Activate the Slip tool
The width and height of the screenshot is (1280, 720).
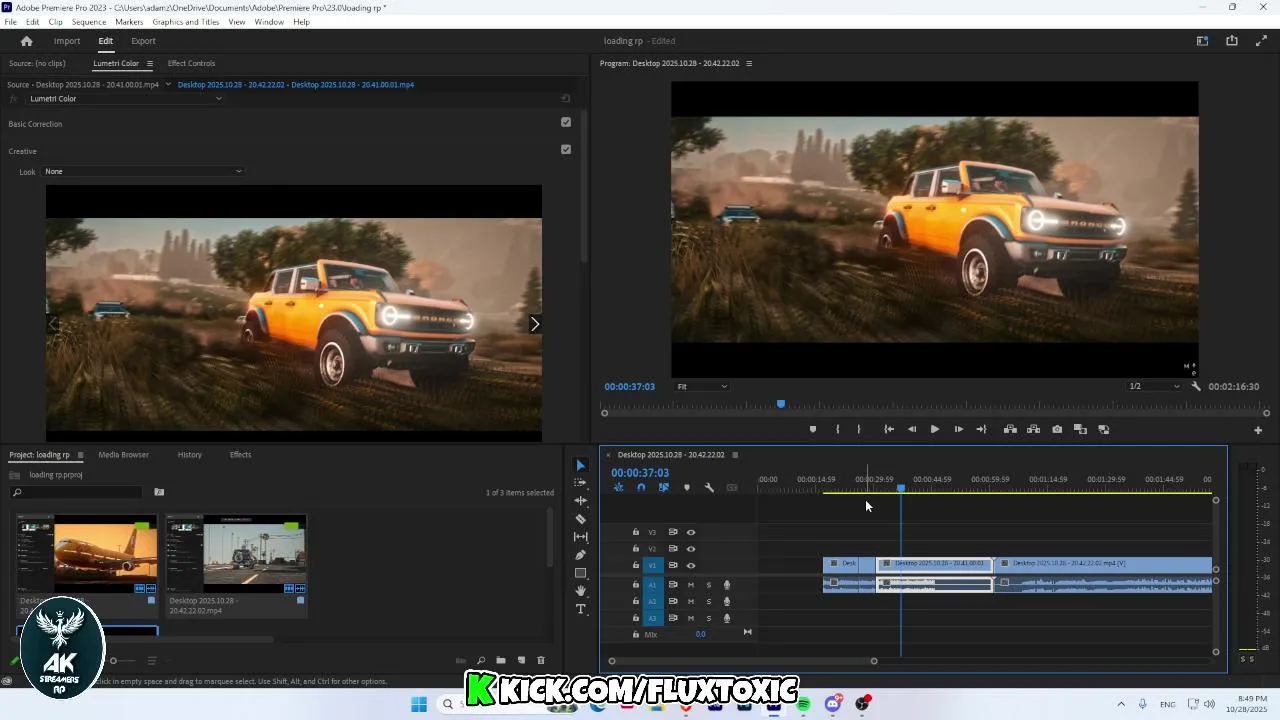[x=580, y=537]
